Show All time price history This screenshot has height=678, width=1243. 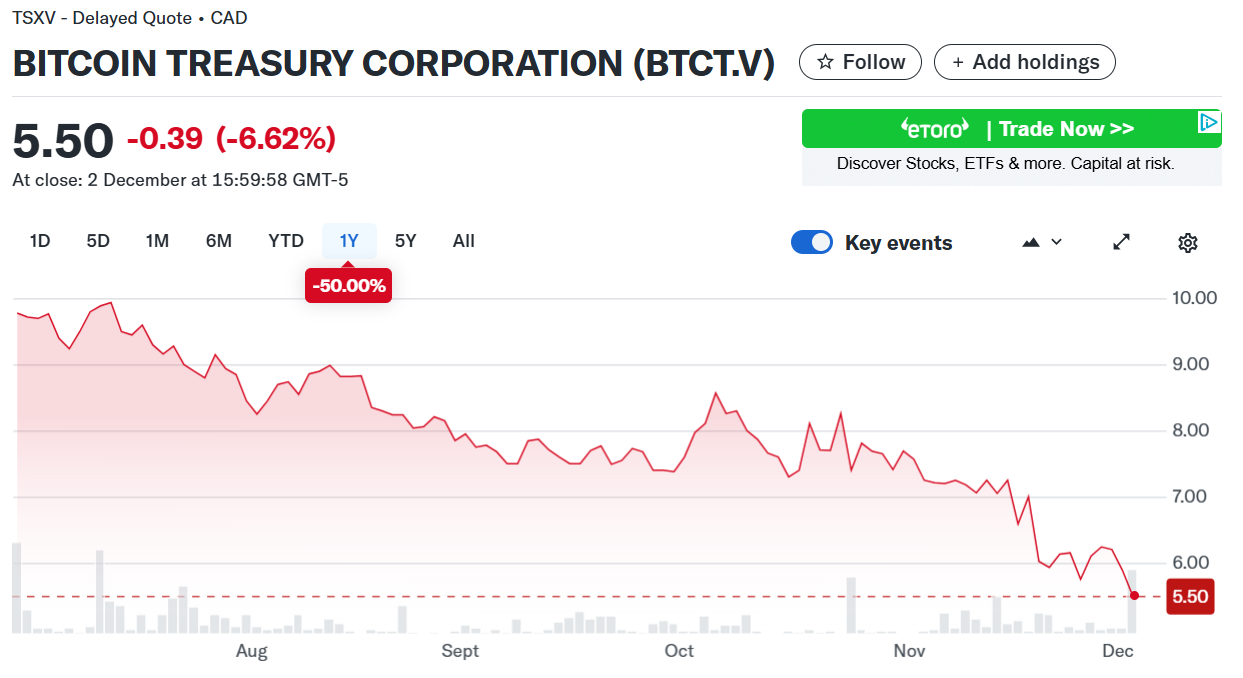(464, 241)
